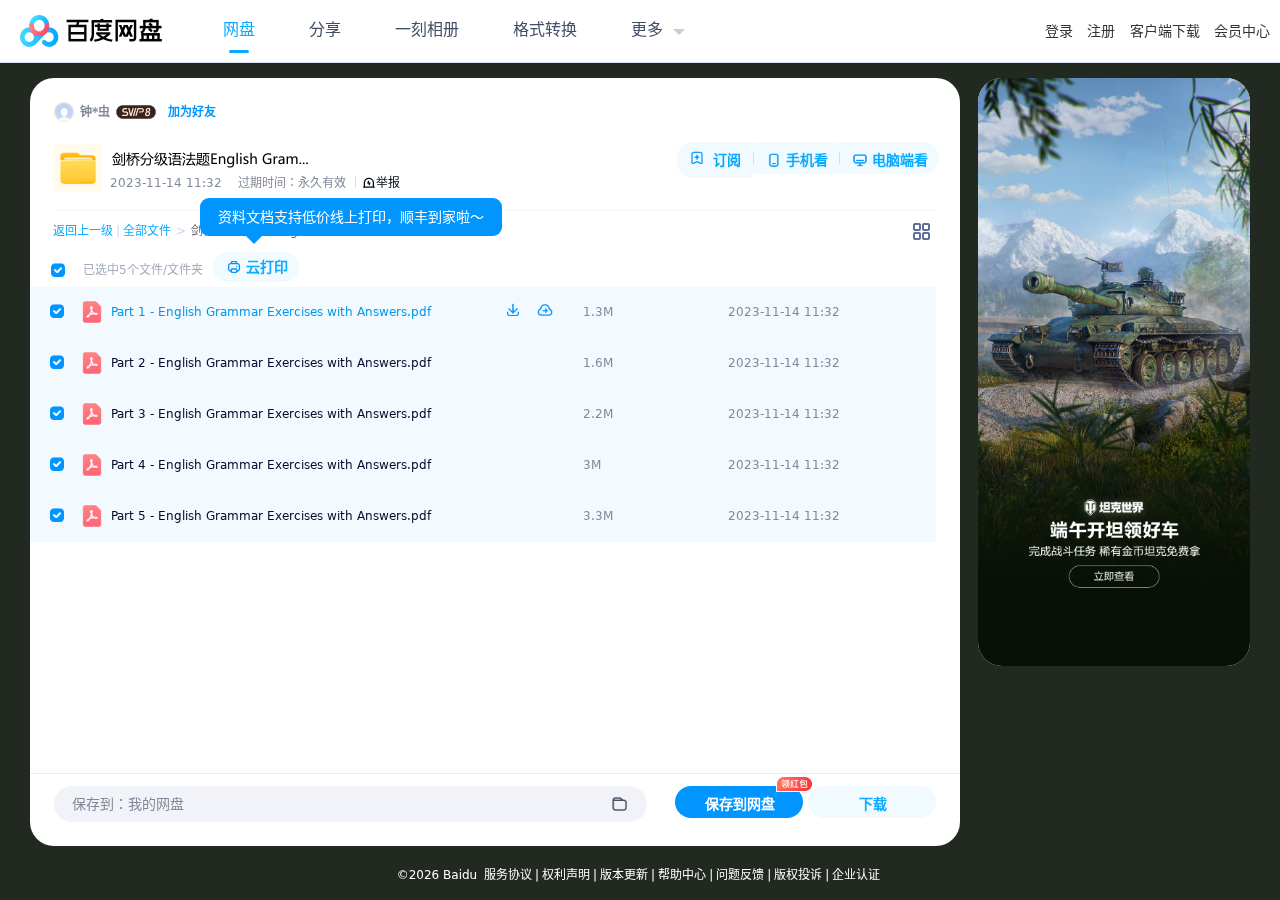Open the 分享 tab

point(325,30)
